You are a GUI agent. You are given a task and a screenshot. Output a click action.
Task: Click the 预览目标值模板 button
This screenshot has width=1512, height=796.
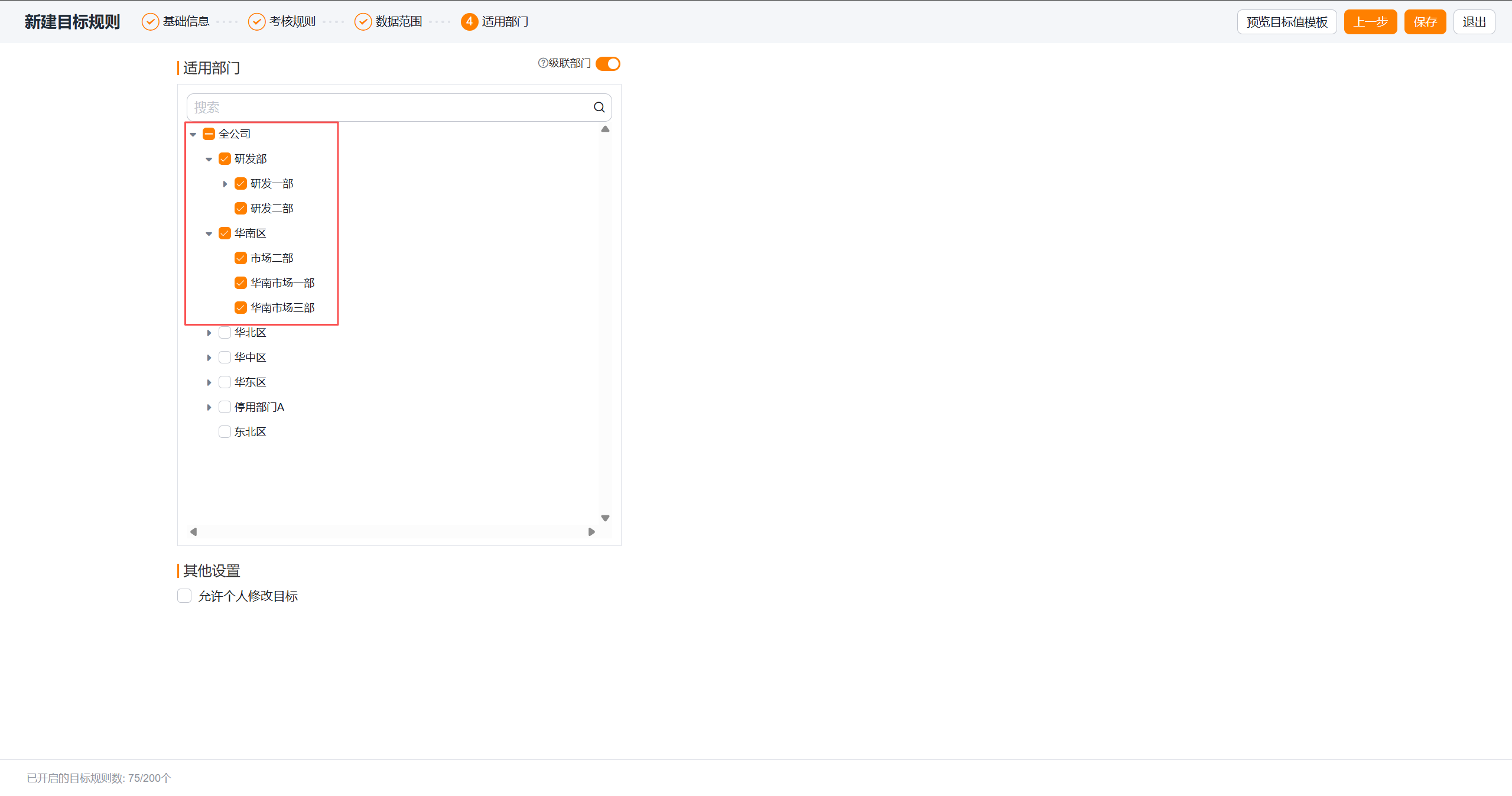[1287, 22]
